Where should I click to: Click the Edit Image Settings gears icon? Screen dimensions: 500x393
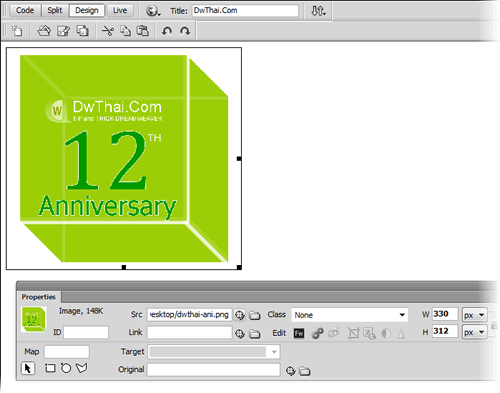317,333
